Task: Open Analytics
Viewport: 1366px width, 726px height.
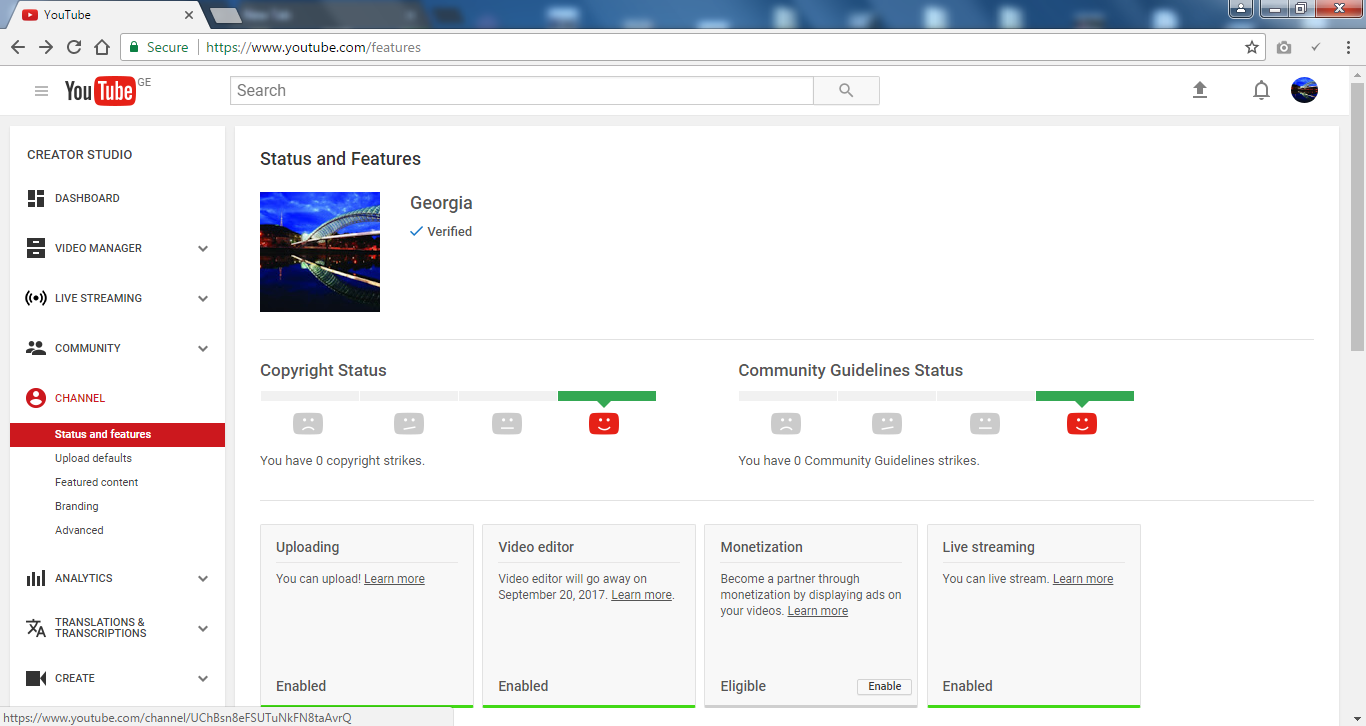Action: coord(84,578)
